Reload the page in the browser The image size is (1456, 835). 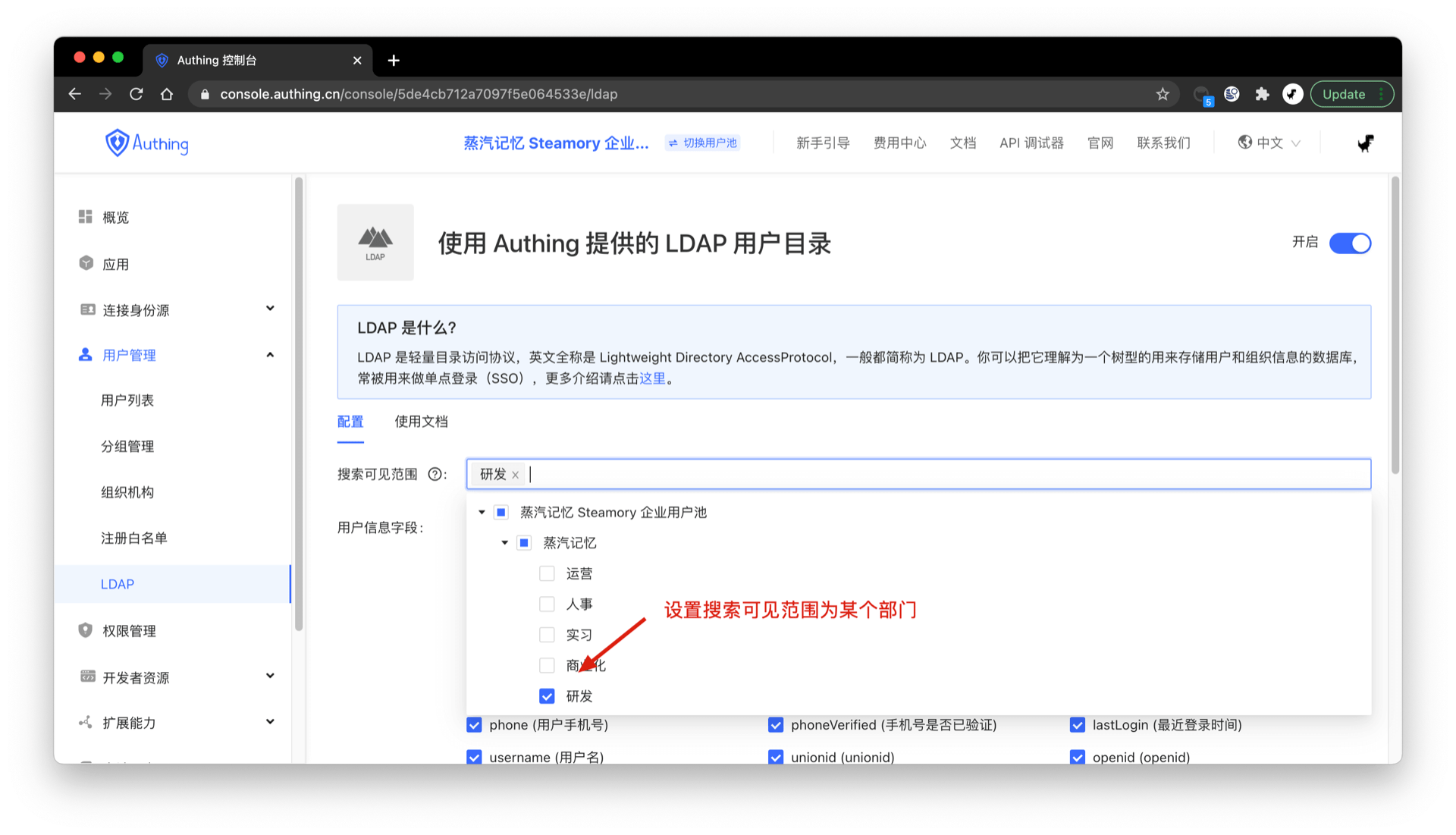[136, 94]
